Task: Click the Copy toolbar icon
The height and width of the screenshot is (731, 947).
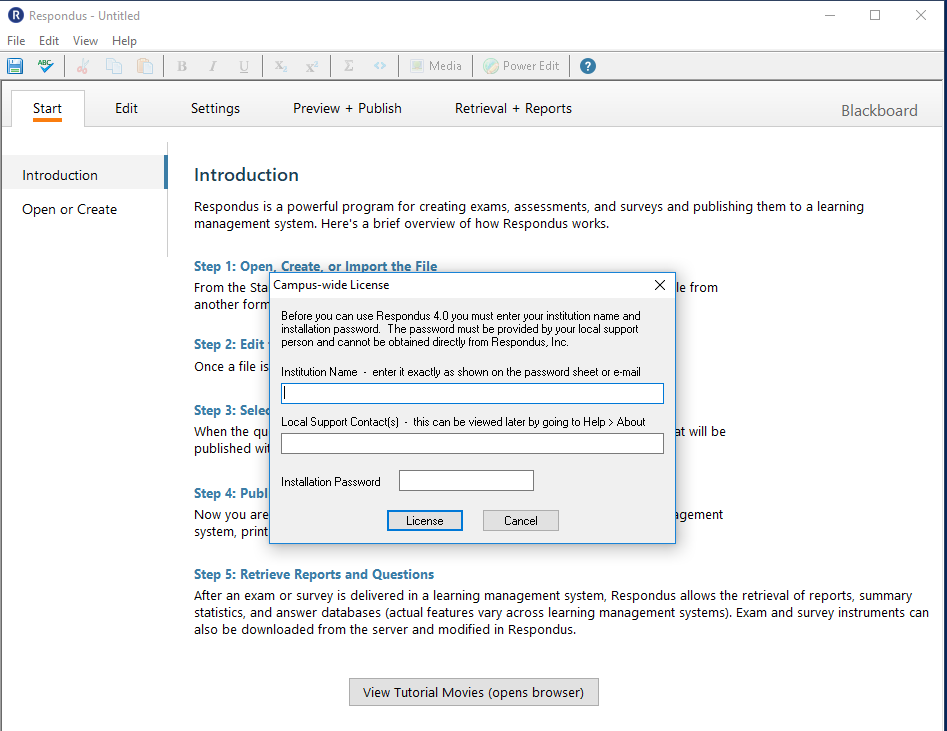Action: click(114, 66)
